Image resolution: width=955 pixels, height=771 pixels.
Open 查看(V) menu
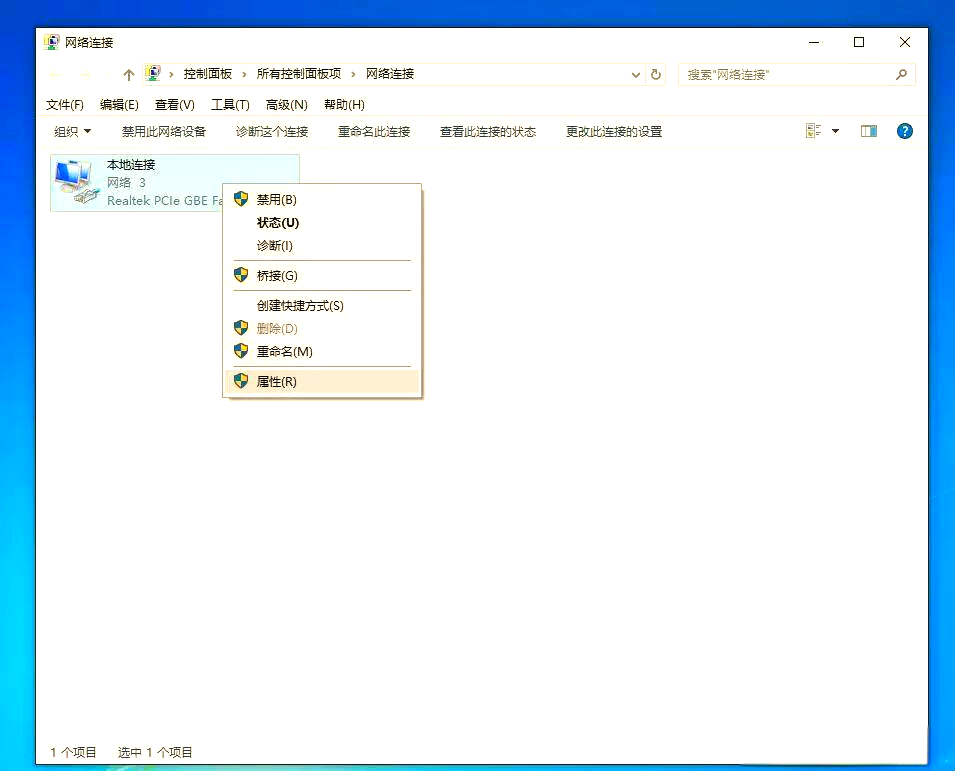[x=175, y=105]
